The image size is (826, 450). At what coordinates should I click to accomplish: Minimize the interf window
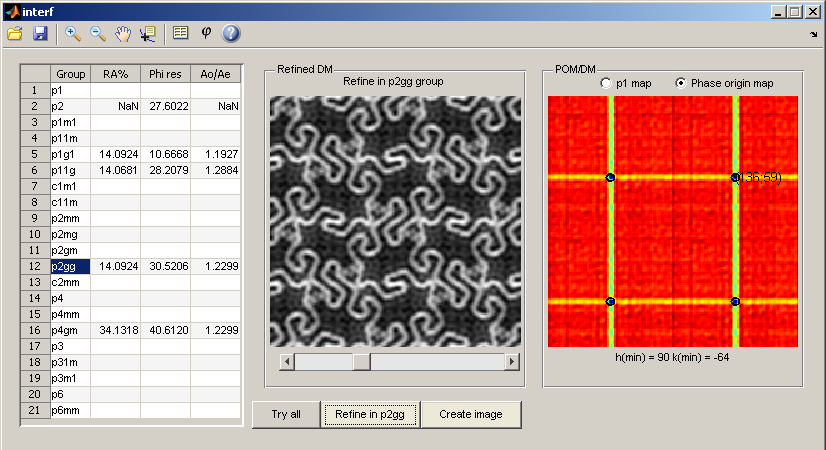pyautogui.click(x=778, y=12)
